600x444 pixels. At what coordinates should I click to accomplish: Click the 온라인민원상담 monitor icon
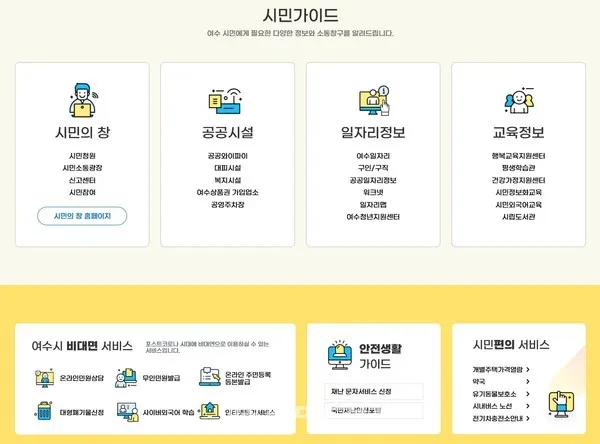click(x=44, y=378)
